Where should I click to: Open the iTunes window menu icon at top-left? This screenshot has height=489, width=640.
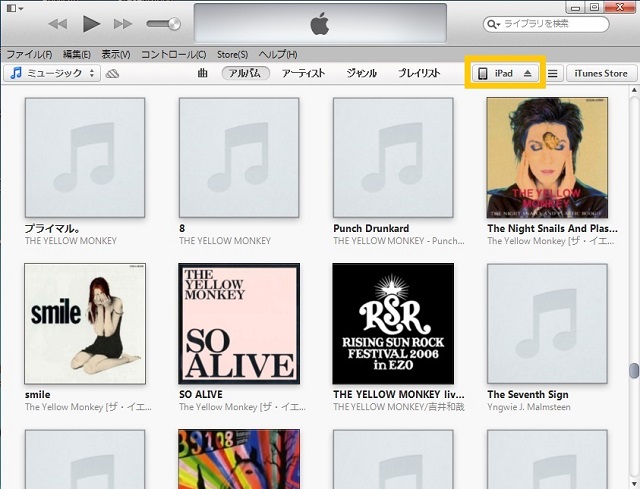click(x=15, y=8)
